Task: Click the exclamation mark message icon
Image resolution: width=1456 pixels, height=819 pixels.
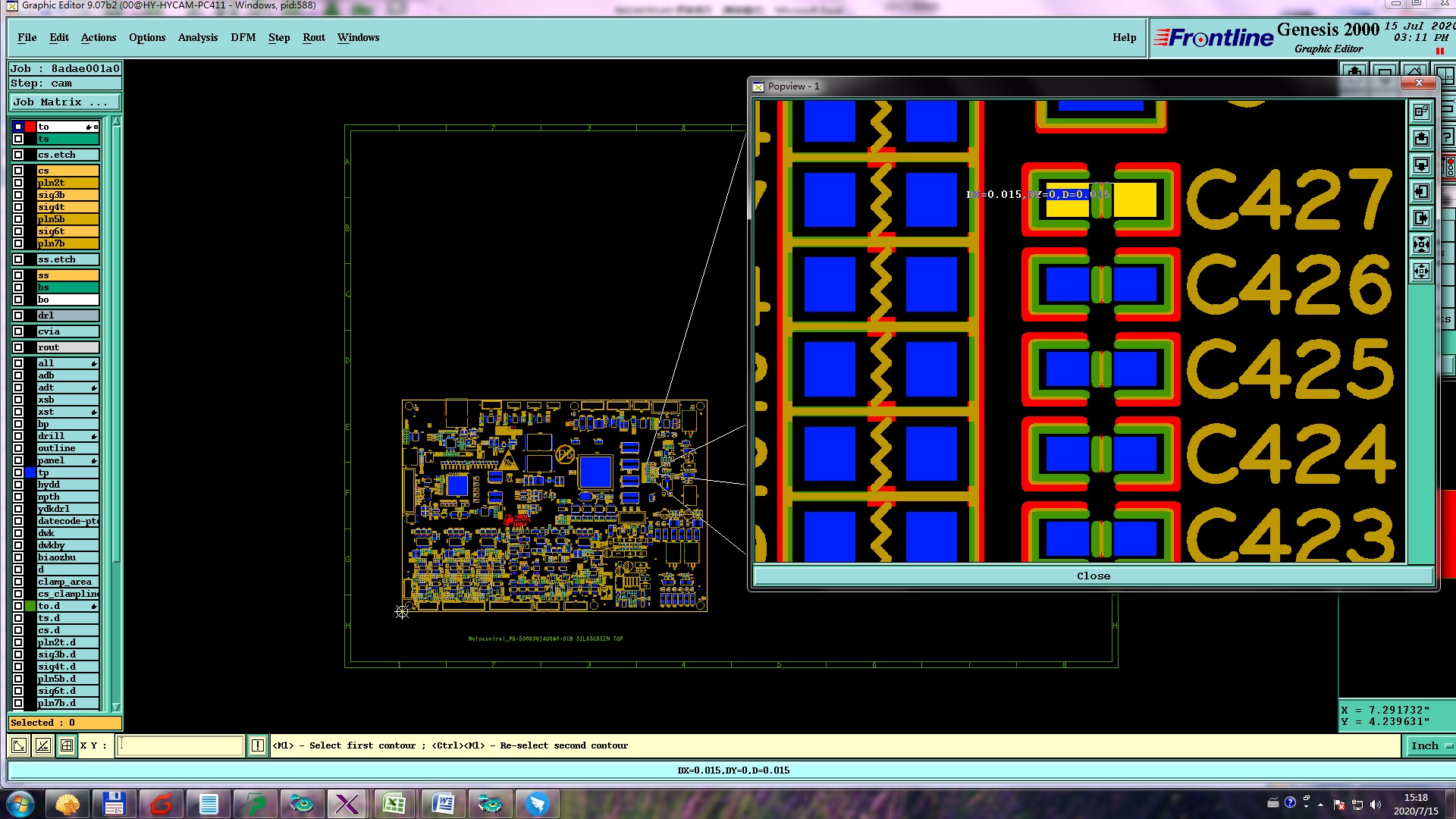Action: [x=258, y=745]
